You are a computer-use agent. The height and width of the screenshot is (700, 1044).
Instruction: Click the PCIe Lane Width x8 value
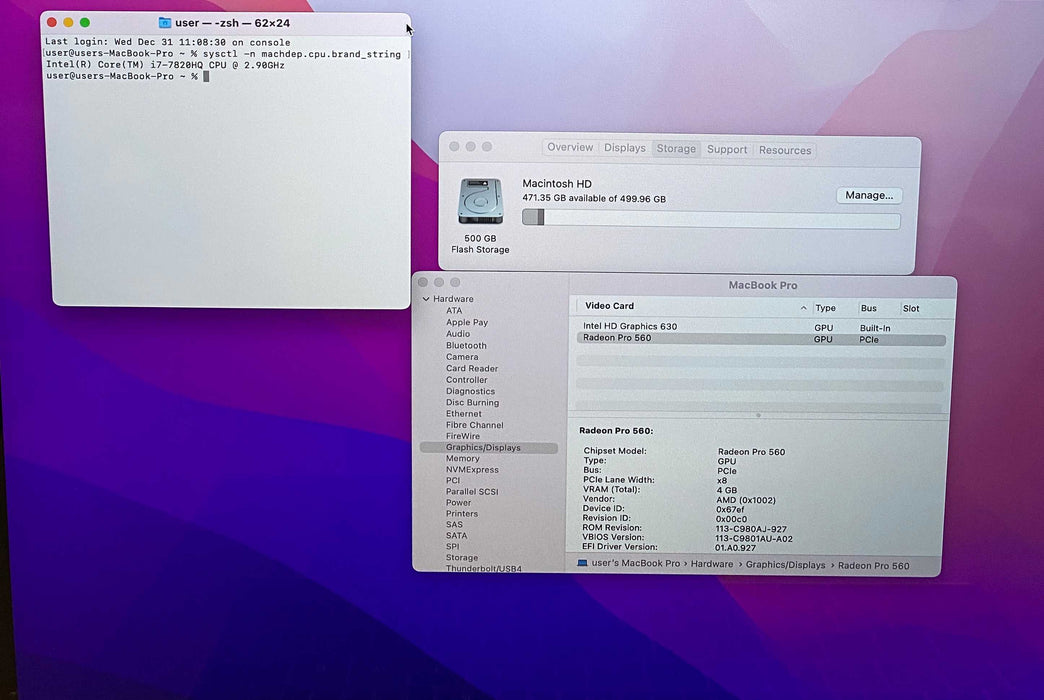[x=722, y=480]
